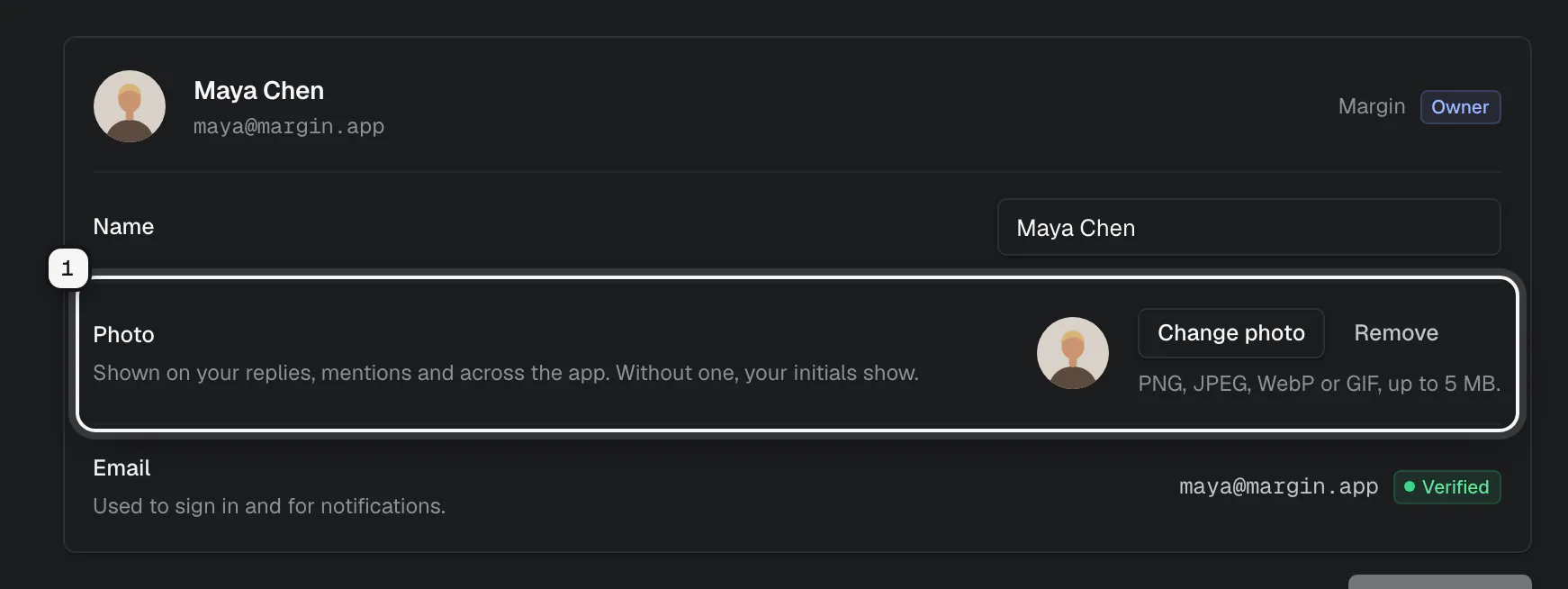This screenshot has height=589, width=1568.
Task: Click the Email row label
Action: pos(122,468)
